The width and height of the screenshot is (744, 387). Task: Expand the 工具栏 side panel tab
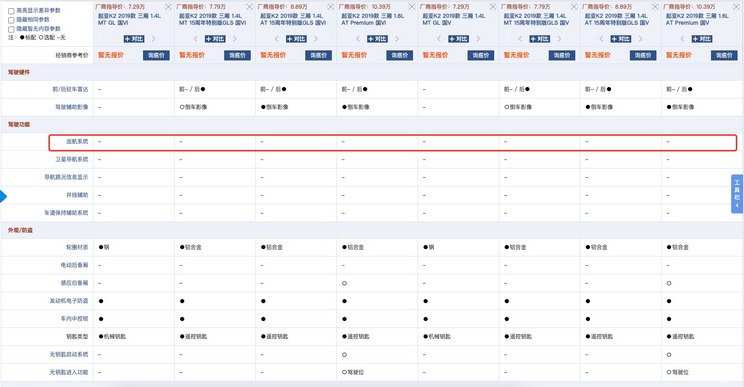click(x=737, y=194)
